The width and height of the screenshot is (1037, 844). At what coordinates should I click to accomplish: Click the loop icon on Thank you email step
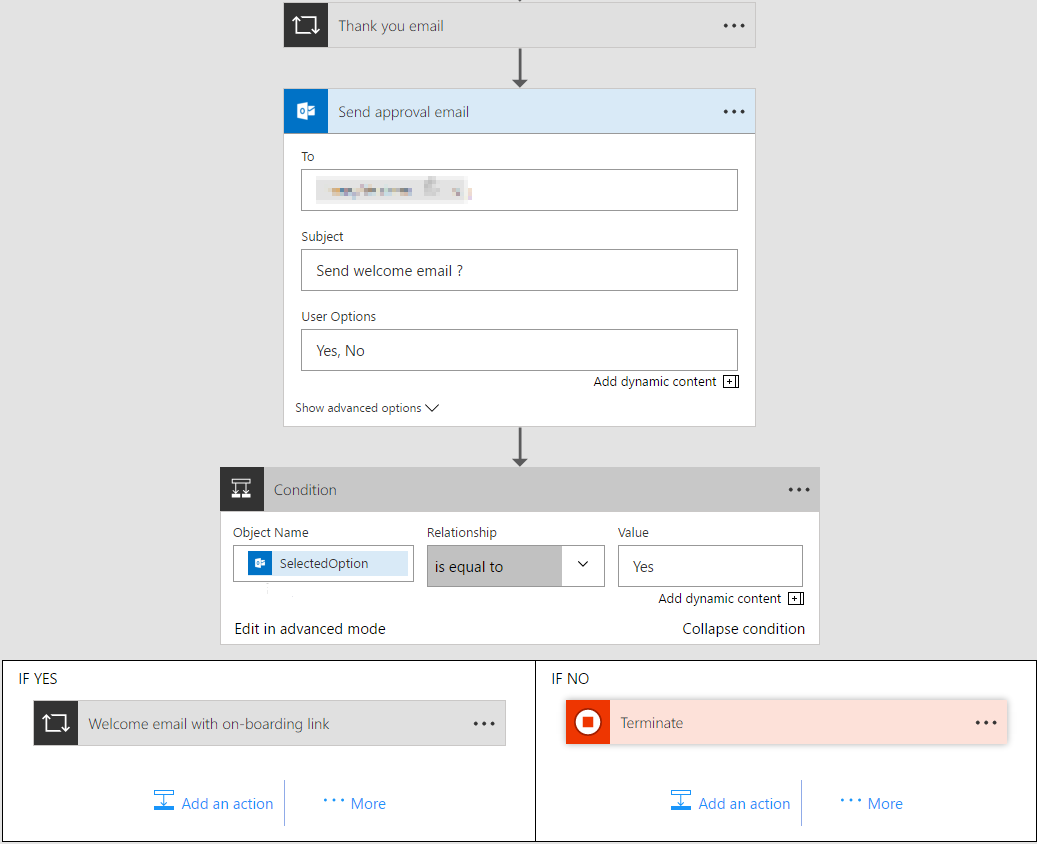click(x=306, y=26)
